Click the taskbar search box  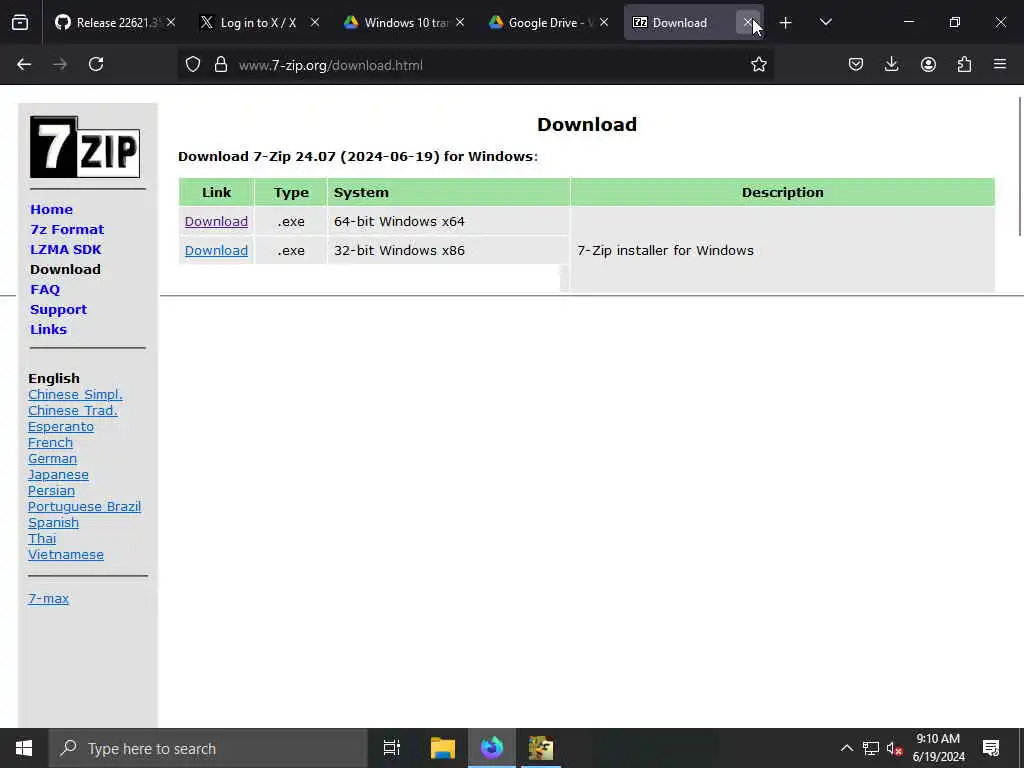point(208,748)
